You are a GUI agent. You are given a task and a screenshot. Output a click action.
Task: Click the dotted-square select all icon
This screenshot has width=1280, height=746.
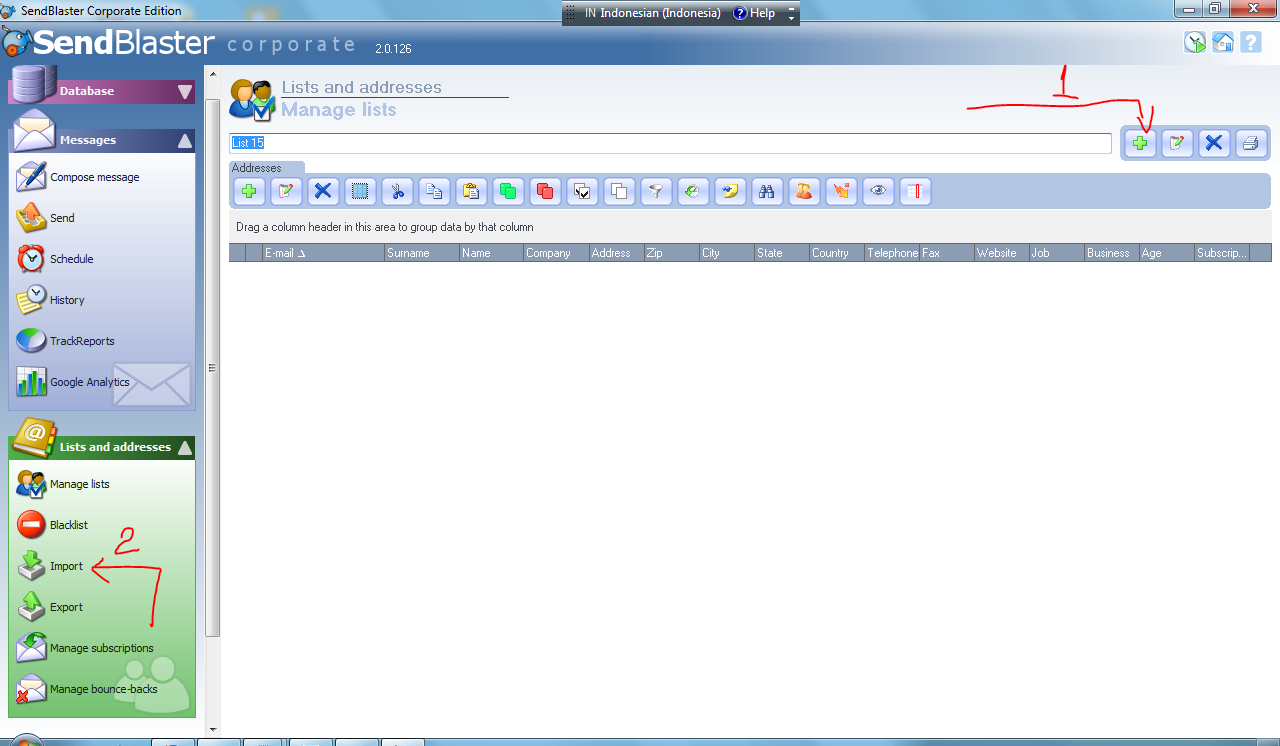[x=360, y=191]
